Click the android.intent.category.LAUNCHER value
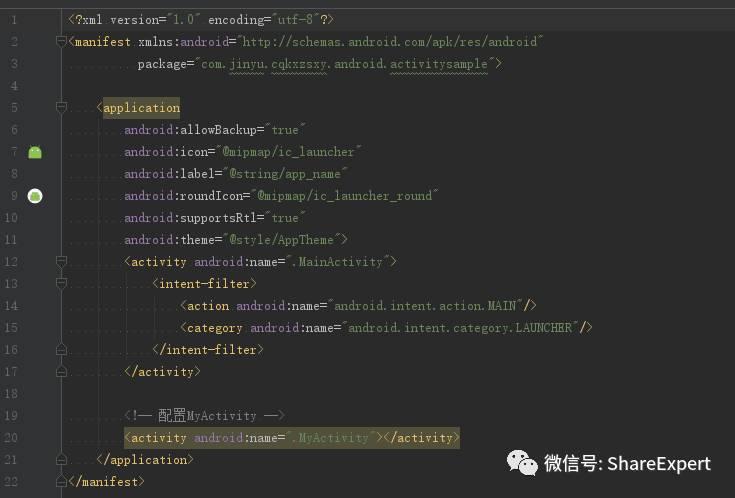735x498 pixels. (460, 328)
